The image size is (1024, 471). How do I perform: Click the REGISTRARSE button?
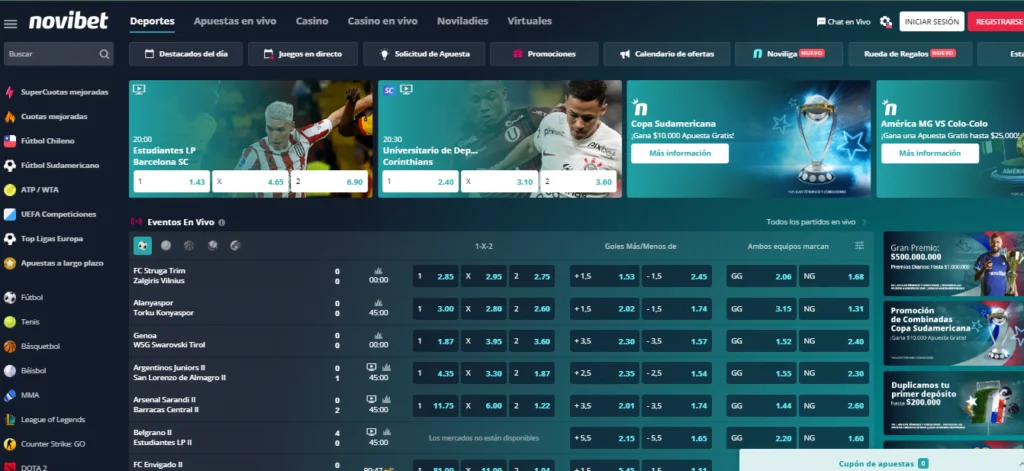pos(997,22)
